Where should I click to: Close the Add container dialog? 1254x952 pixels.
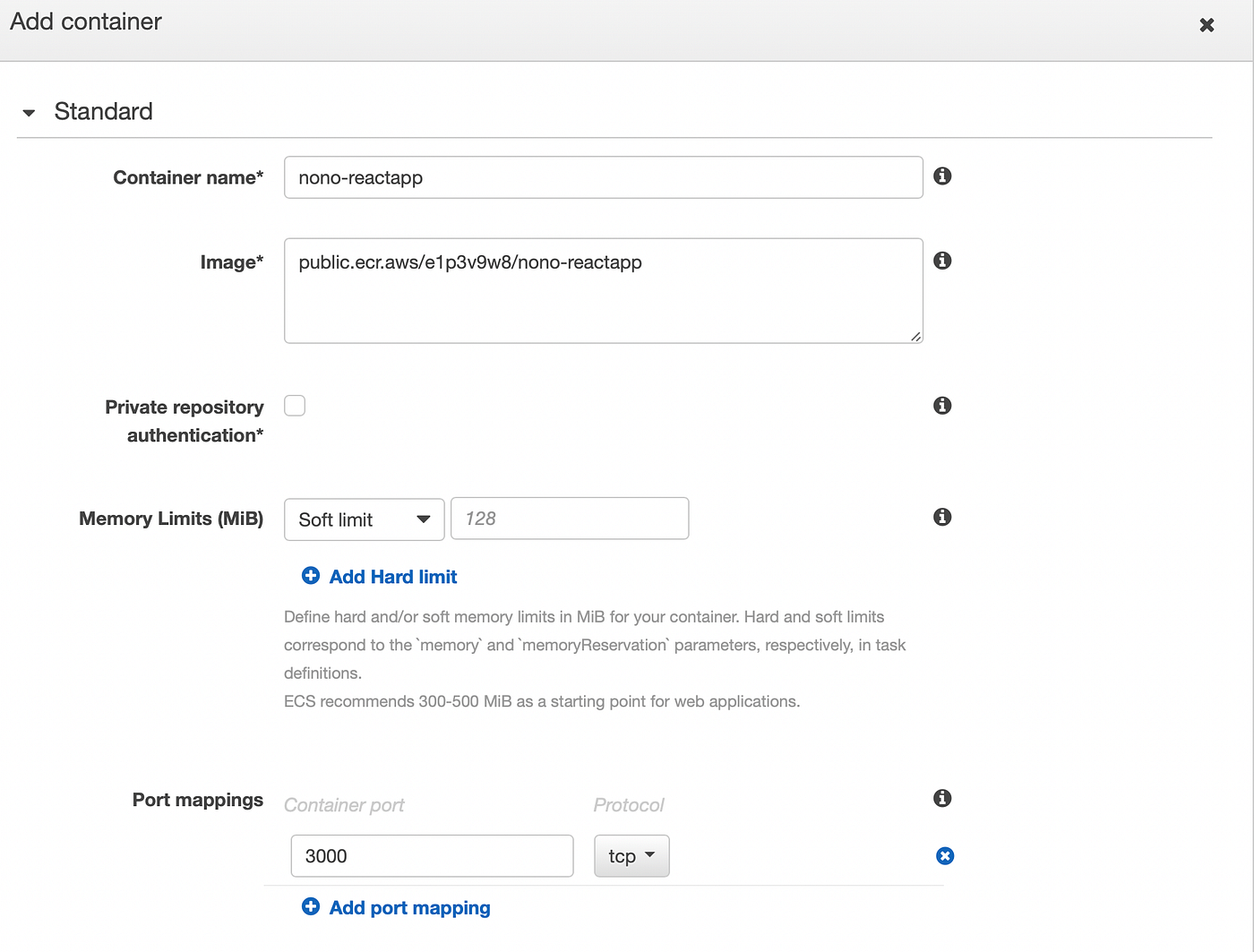[1207, 25]
